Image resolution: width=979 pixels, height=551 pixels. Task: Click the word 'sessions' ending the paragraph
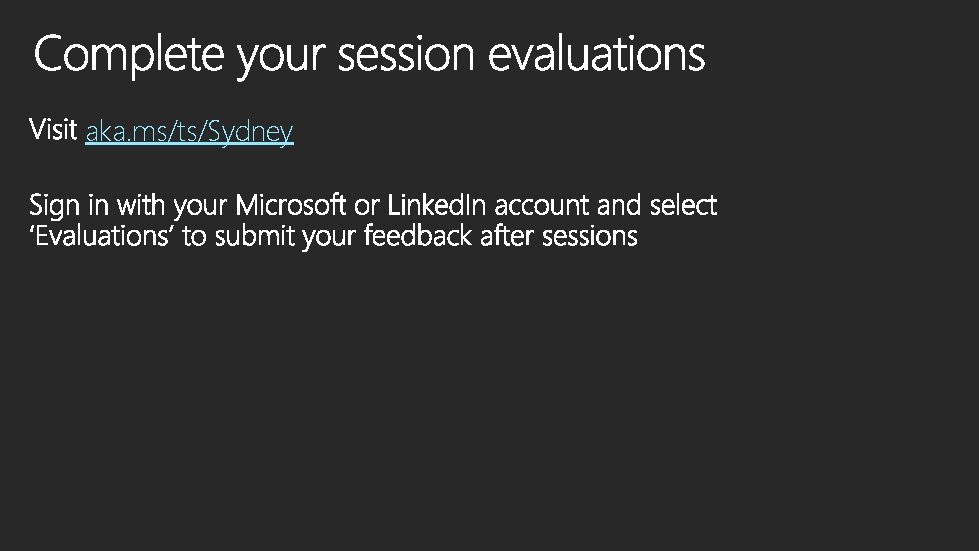coord(589,237)
